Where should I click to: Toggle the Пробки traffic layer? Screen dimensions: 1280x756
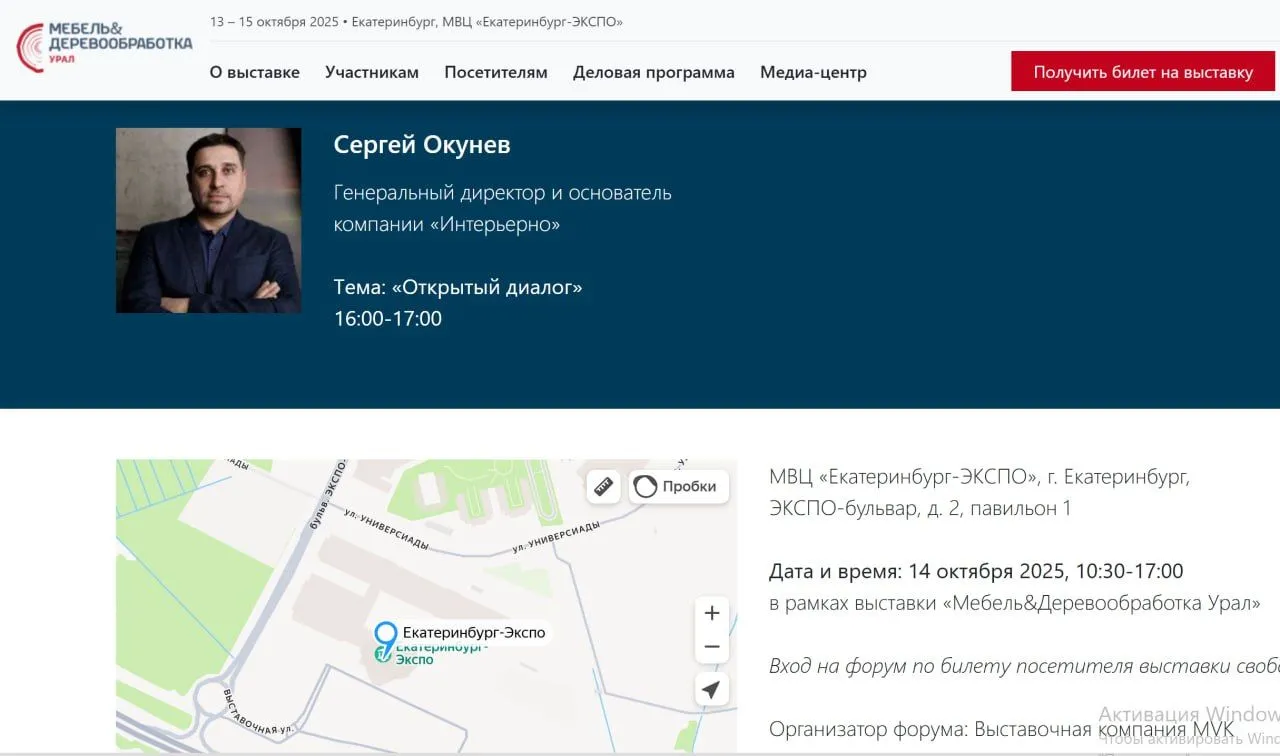[x=678, y=486]
